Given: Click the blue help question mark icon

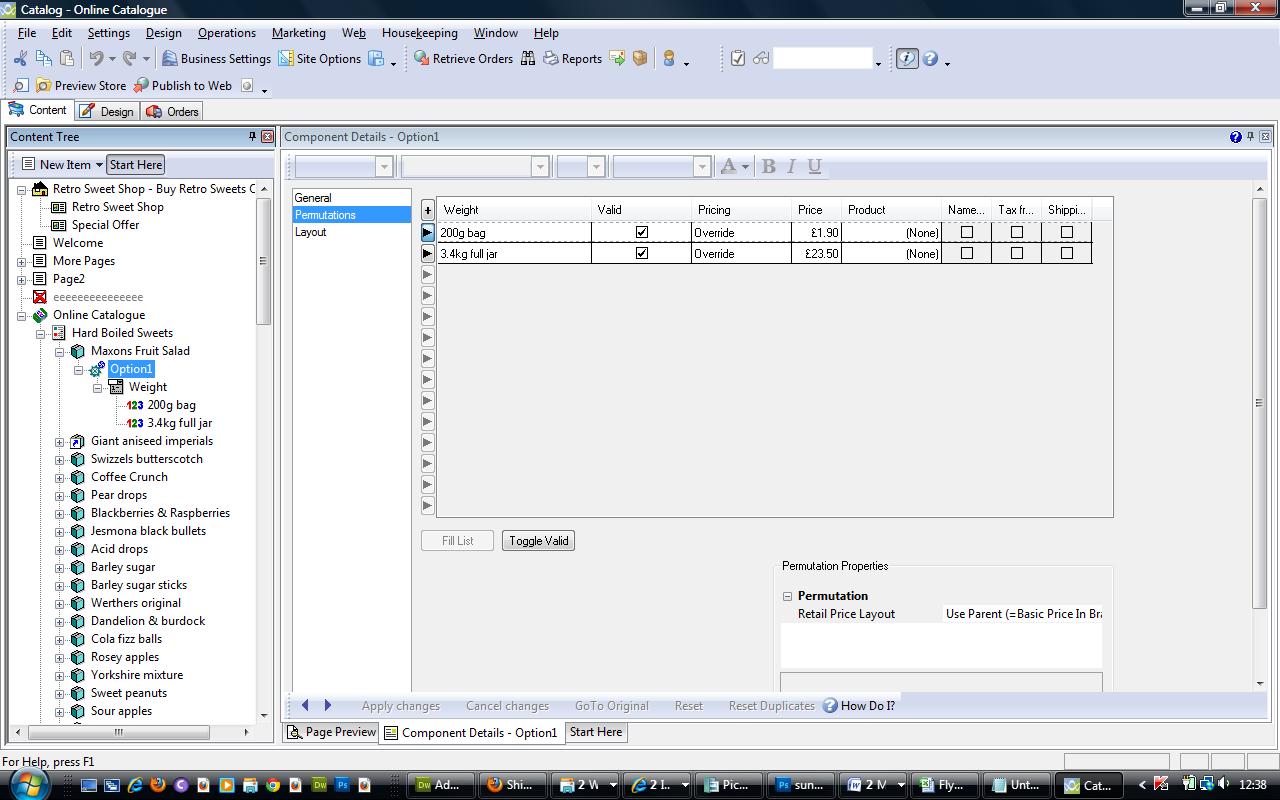Looking at the screenshot, I should [x=930, y=59].
